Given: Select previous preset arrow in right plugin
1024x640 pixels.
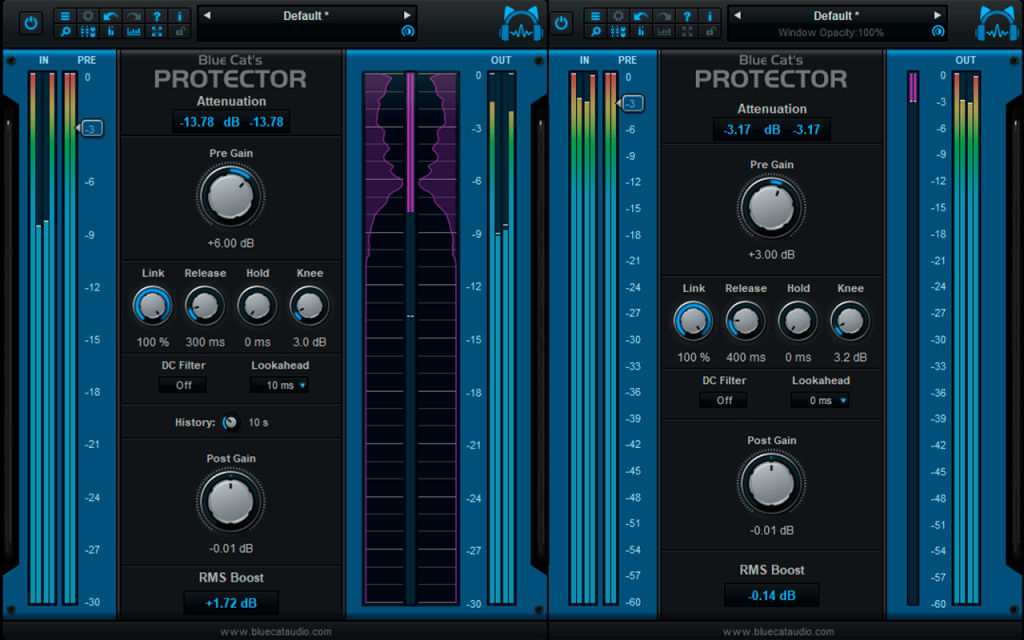Looking at the screenshot, I should click(737, 15).
